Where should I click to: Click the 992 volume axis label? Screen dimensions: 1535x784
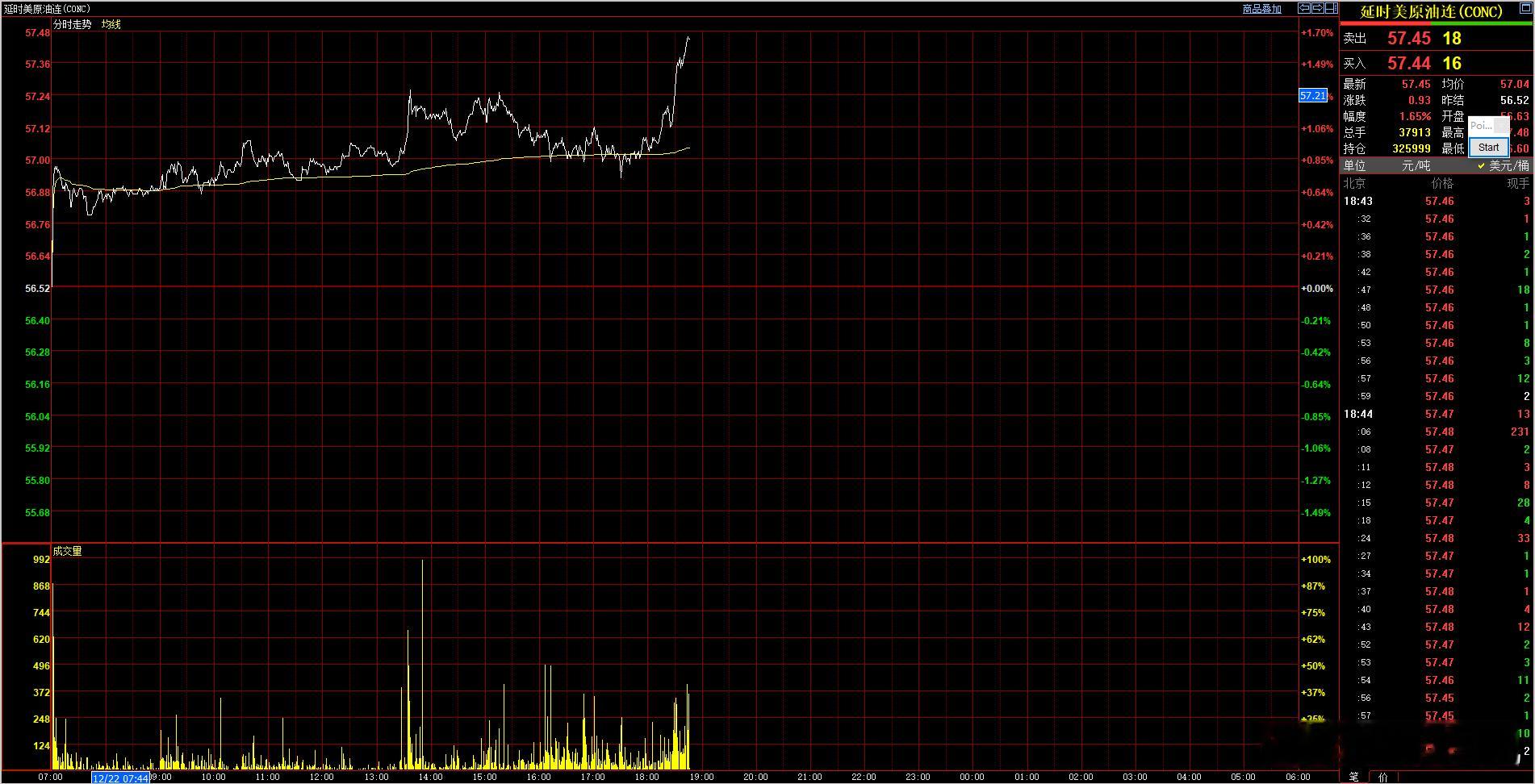41,559
